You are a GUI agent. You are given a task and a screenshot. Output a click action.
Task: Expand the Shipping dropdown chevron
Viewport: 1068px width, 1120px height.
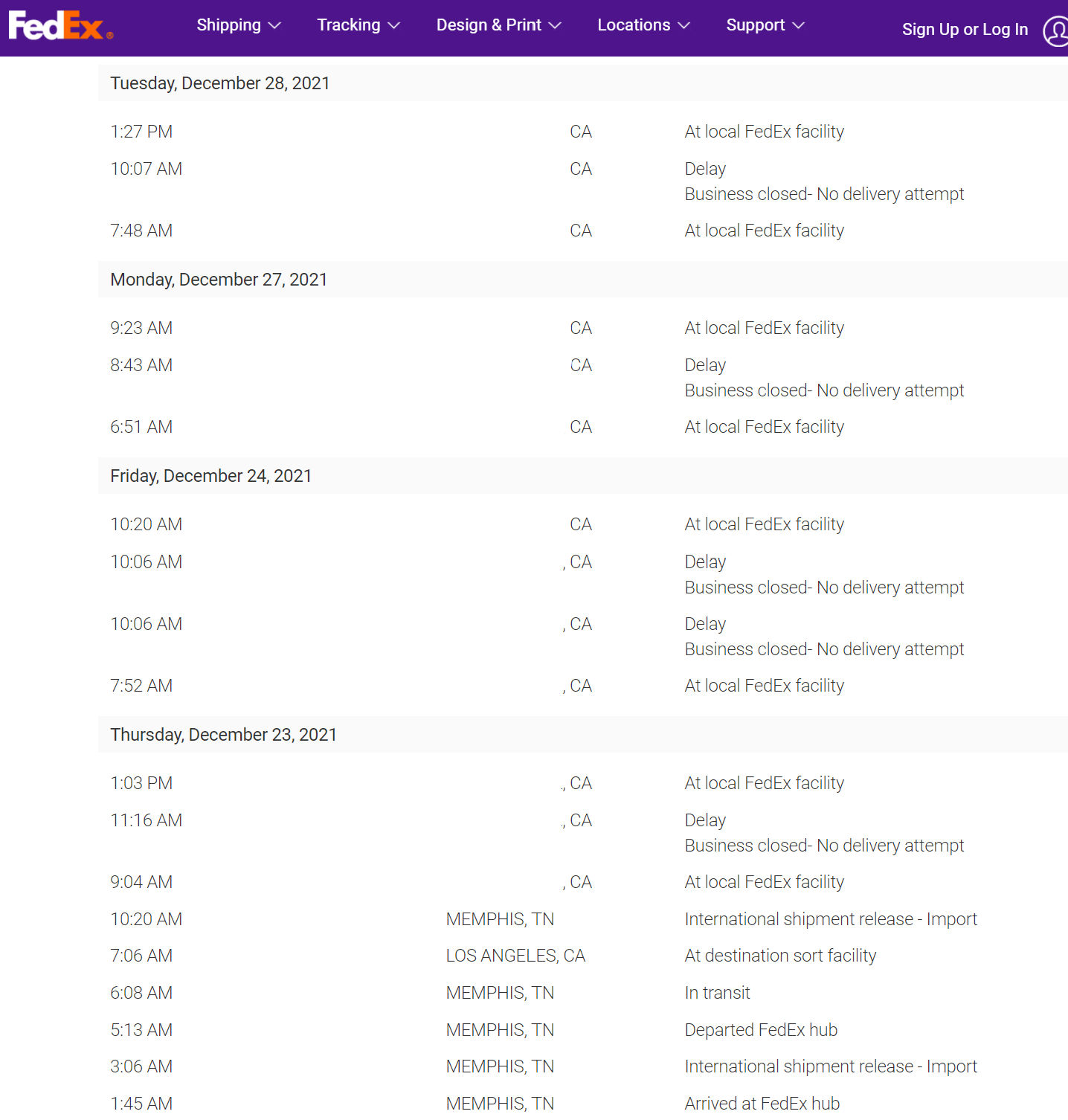click(274, 26)
